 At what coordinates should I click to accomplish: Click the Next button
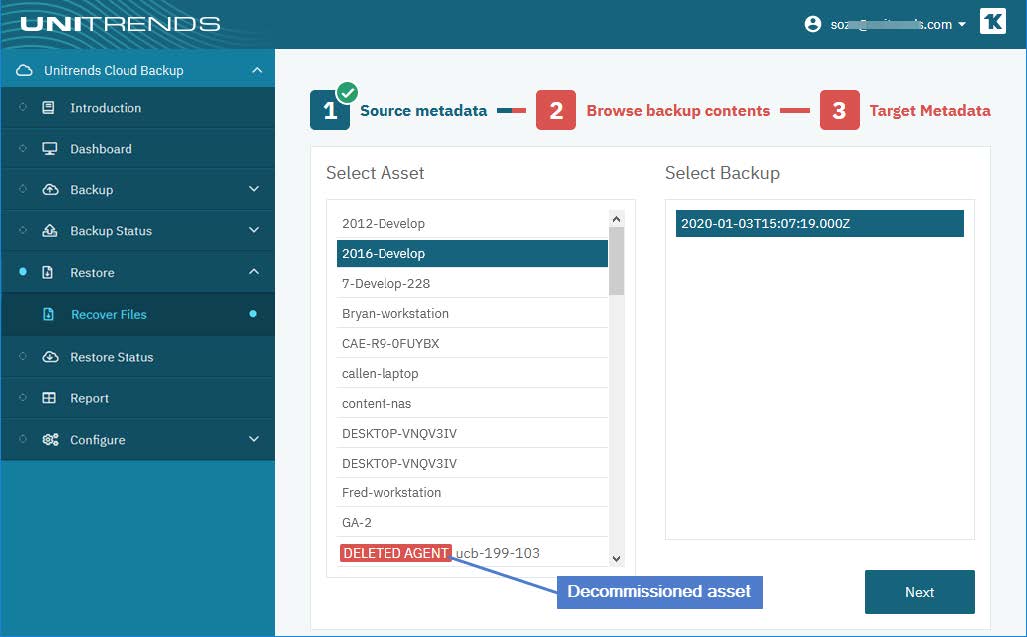coord(920,592)
